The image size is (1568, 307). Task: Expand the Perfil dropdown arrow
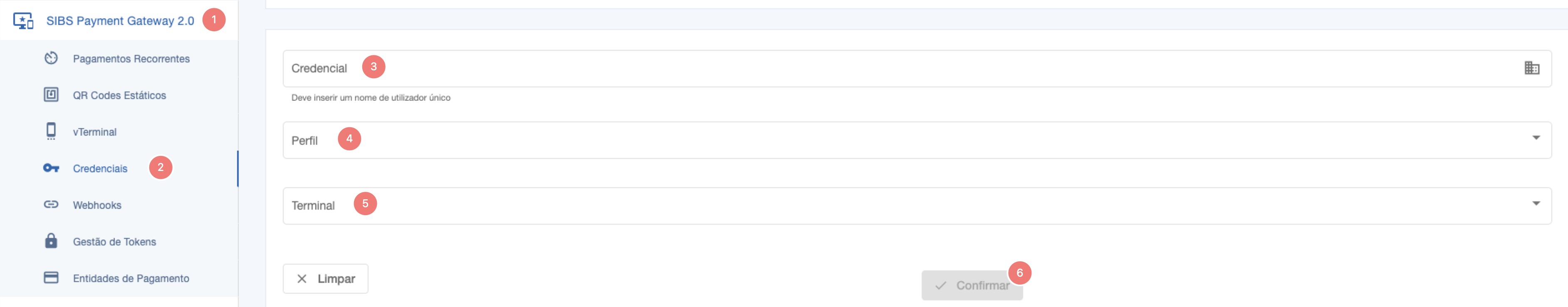(x=1536, y=138)
